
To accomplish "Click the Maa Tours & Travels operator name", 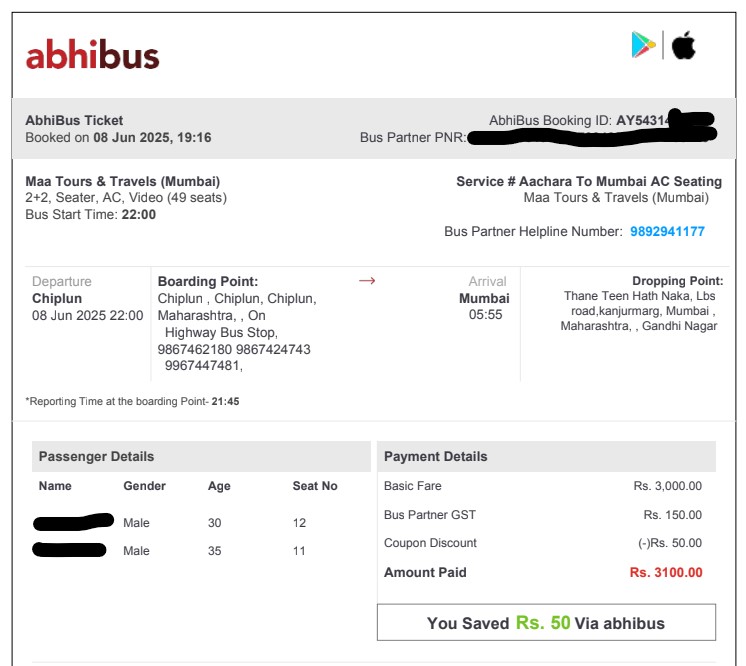I will click(123, 181).
